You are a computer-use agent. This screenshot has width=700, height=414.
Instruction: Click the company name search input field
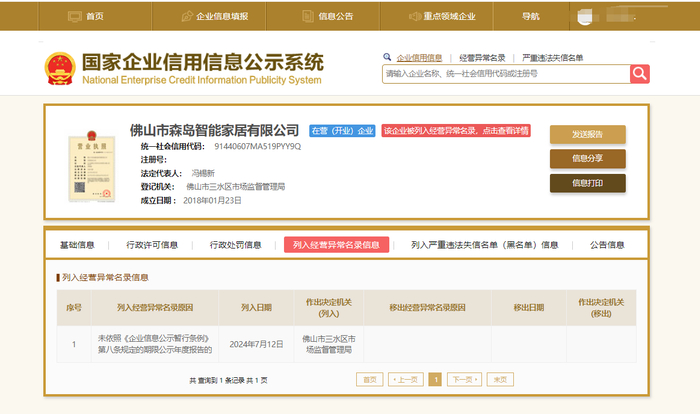coord(504,74)
